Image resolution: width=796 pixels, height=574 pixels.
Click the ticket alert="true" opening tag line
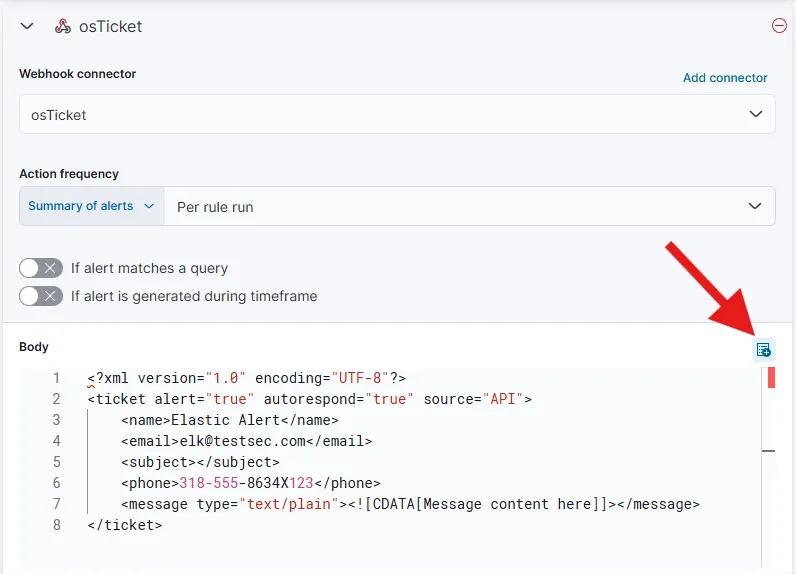(309, 399)
